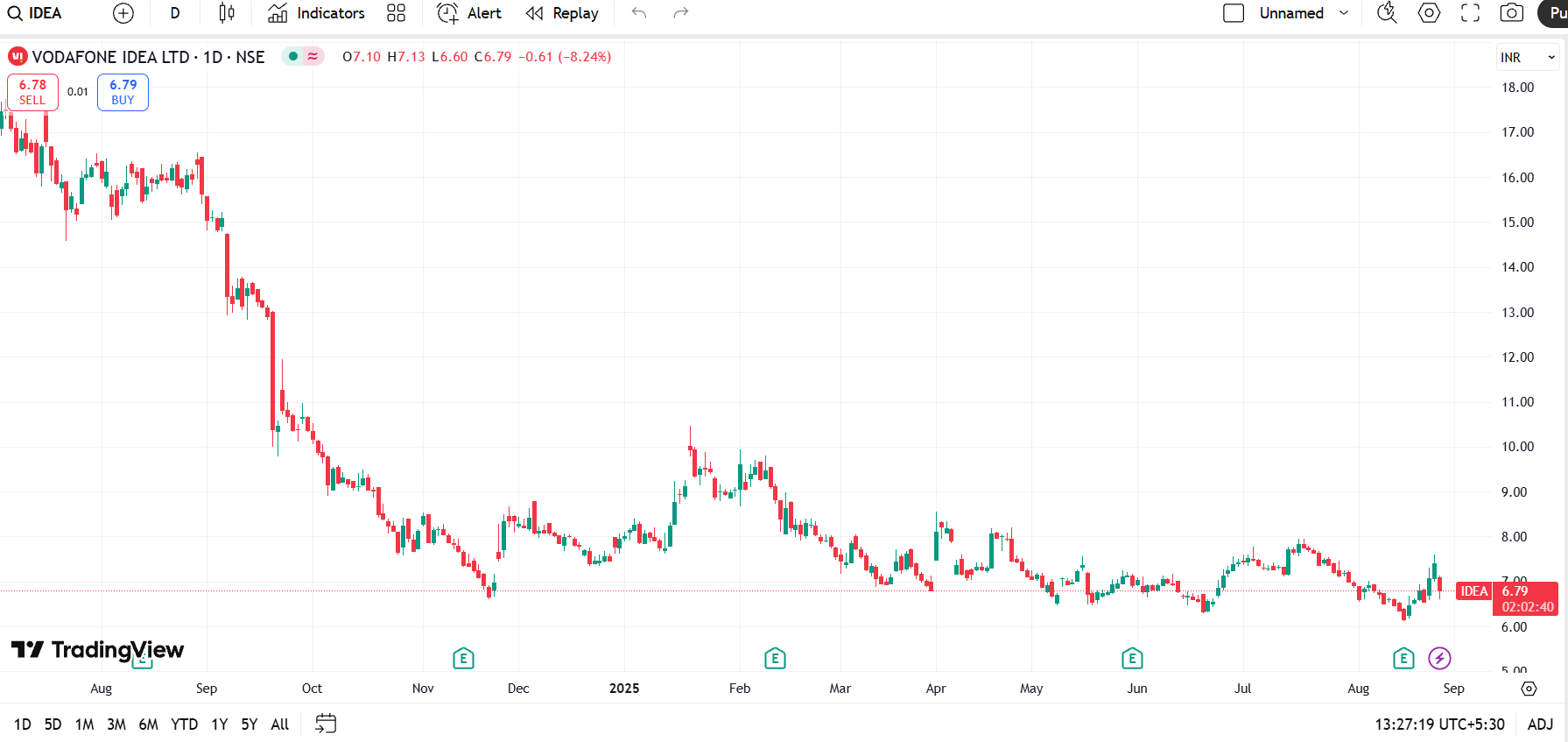Select the YTD date range

pyautogui.click(x=184, y=724)
